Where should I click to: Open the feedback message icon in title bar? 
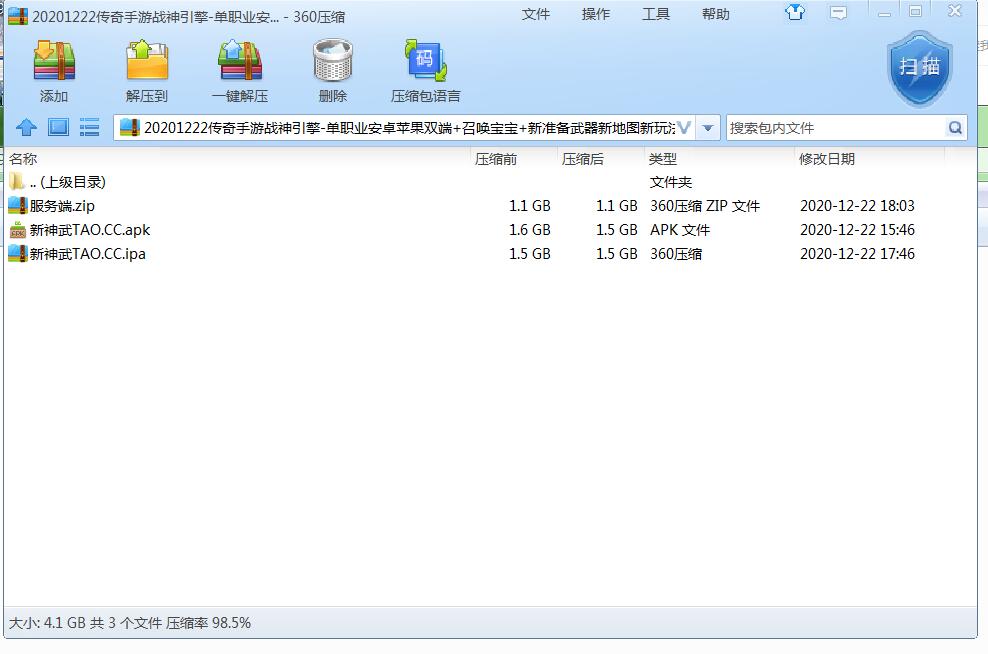(838, 13)
